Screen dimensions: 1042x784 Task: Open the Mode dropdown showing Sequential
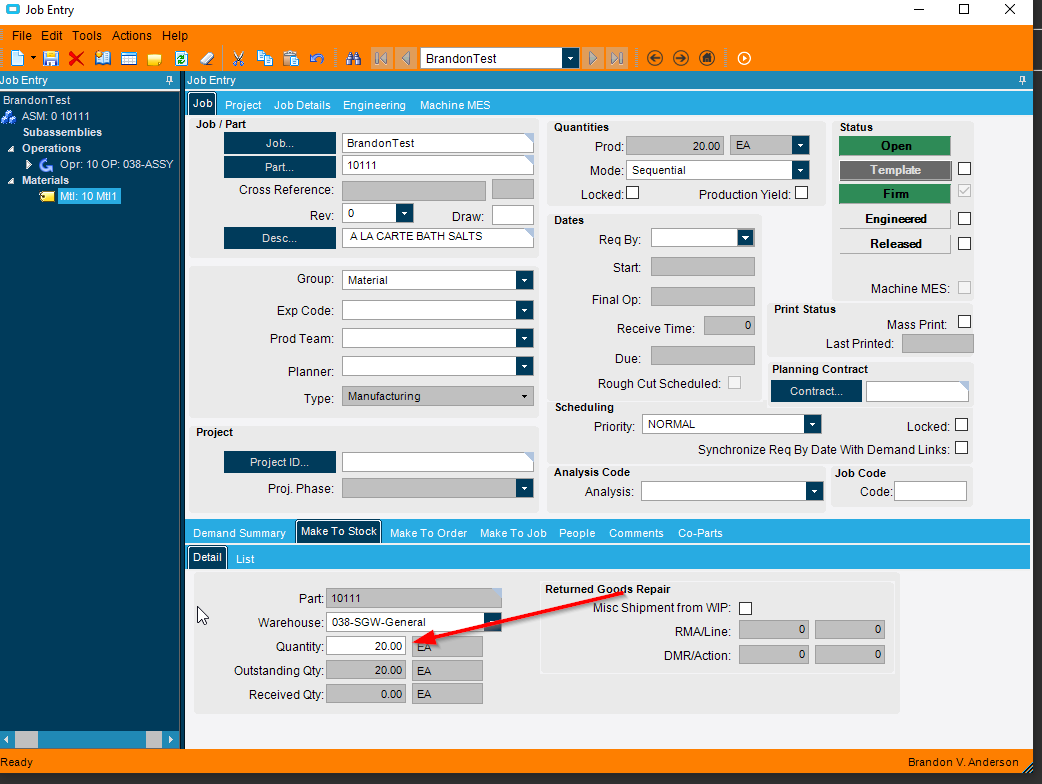point(800,170)
